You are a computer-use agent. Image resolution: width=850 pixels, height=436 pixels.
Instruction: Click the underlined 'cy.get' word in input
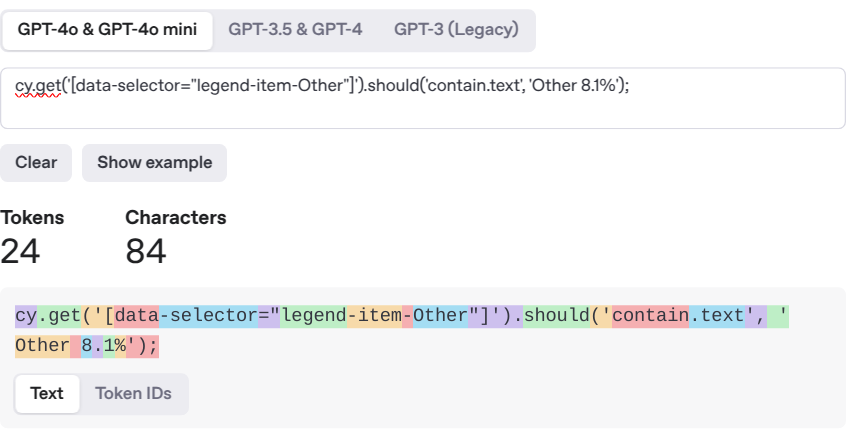pyautogui.click(x=38, y=87)
